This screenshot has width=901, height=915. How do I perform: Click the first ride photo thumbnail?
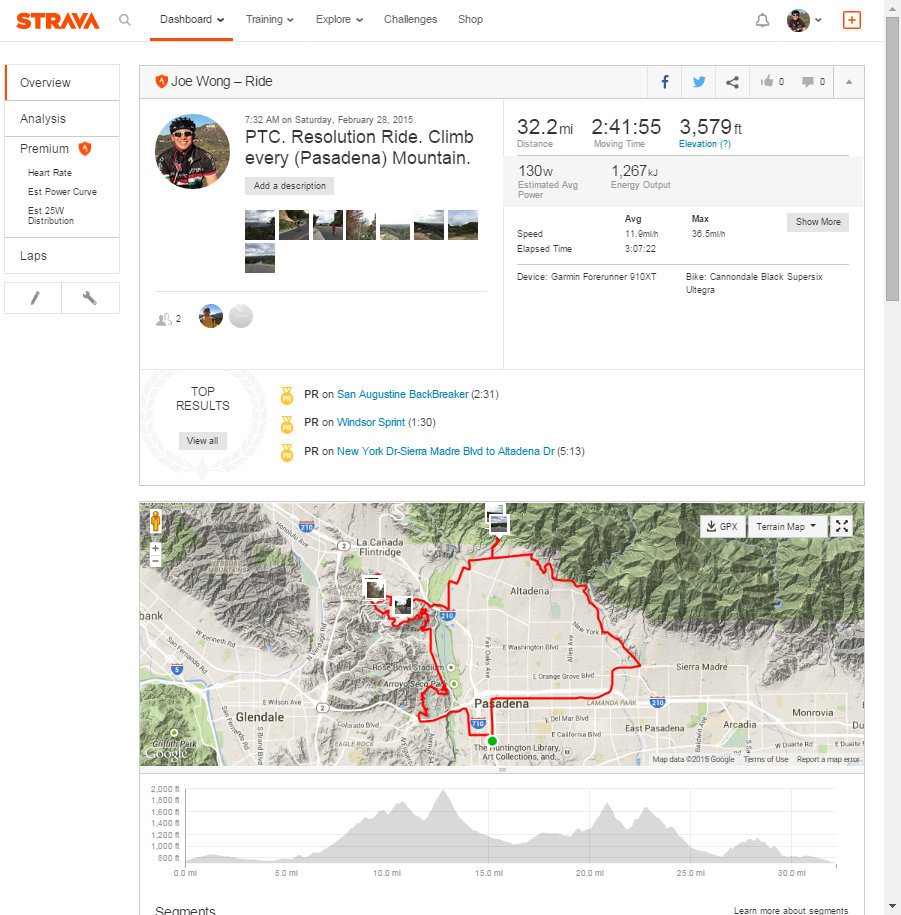(259, 225)
